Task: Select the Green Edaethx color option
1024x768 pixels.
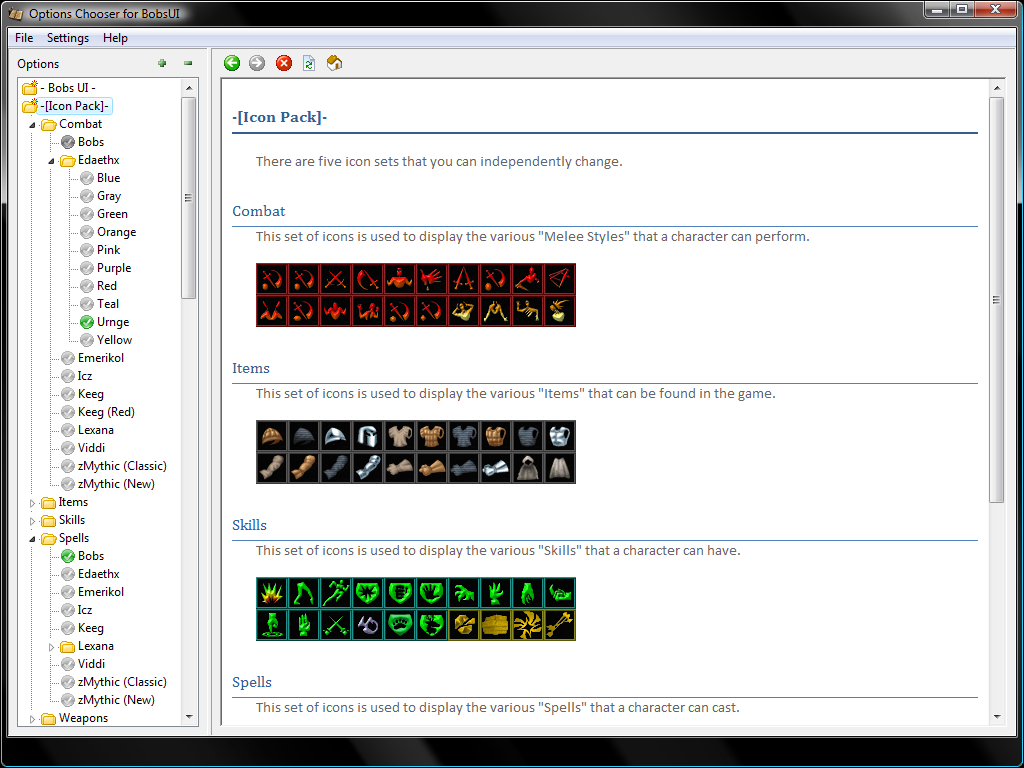Action: click(112, 214)
